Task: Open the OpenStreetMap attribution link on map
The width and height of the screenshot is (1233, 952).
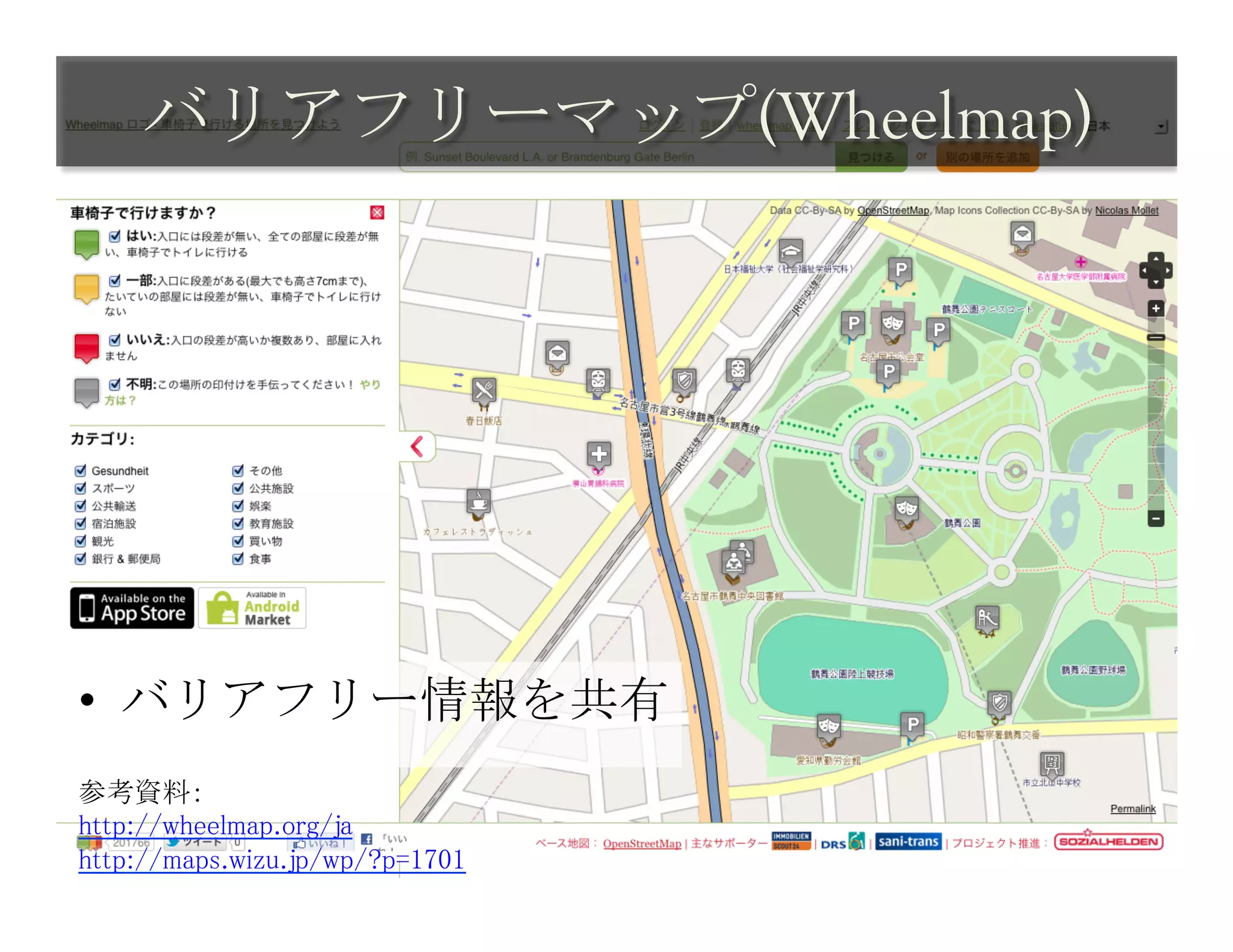Action: 893,210
